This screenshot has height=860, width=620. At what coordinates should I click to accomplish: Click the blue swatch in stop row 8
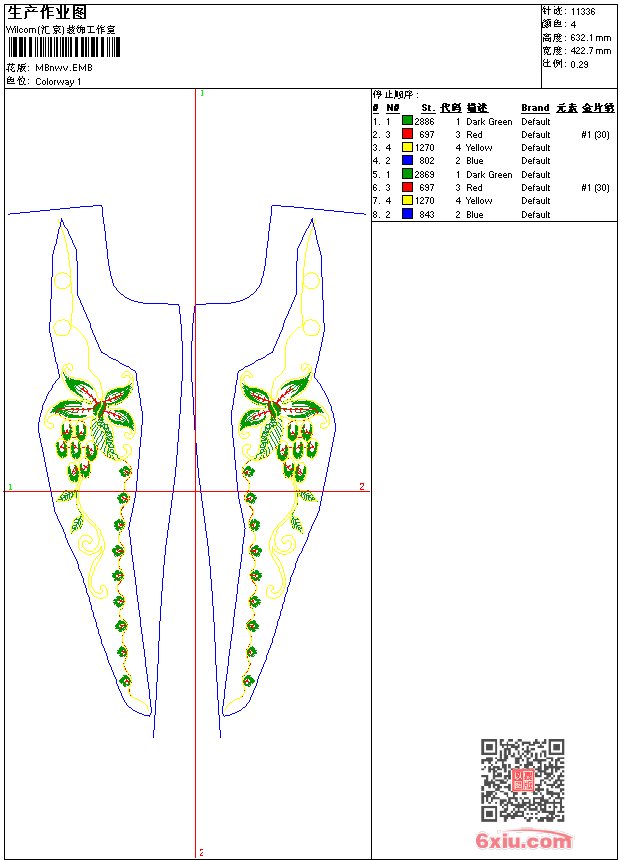[x=407, y=214]
